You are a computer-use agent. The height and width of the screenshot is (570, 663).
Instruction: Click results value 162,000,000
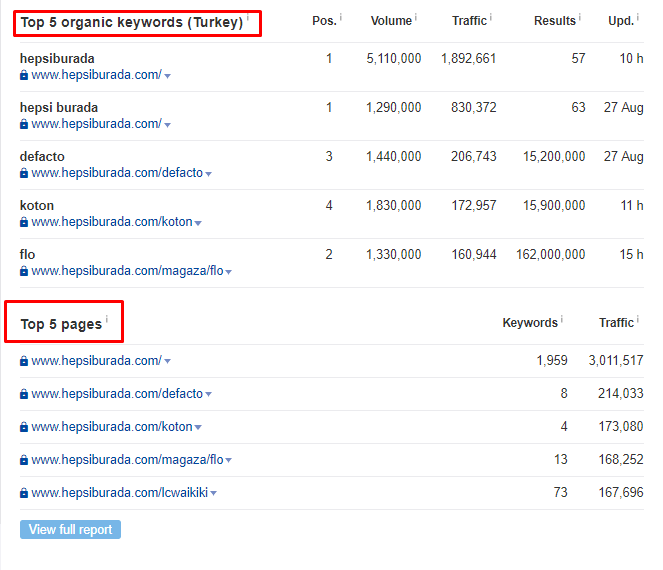click(551, 255)
